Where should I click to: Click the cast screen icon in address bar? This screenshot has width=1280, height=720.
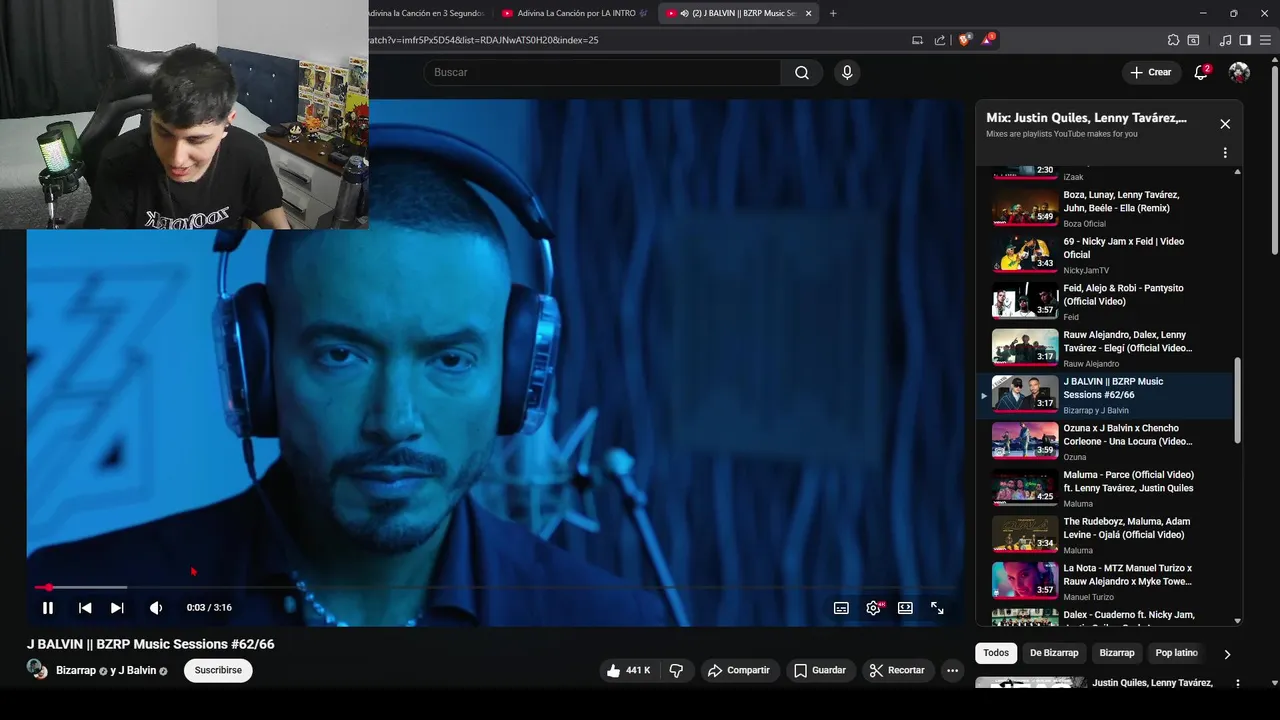(x=917, y=40)
